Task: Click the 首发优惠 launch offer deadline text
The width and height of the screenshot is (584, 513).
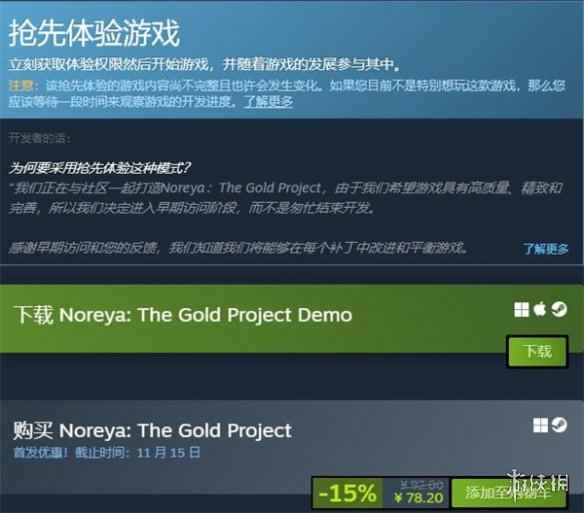Action: [x=107, y=453]
